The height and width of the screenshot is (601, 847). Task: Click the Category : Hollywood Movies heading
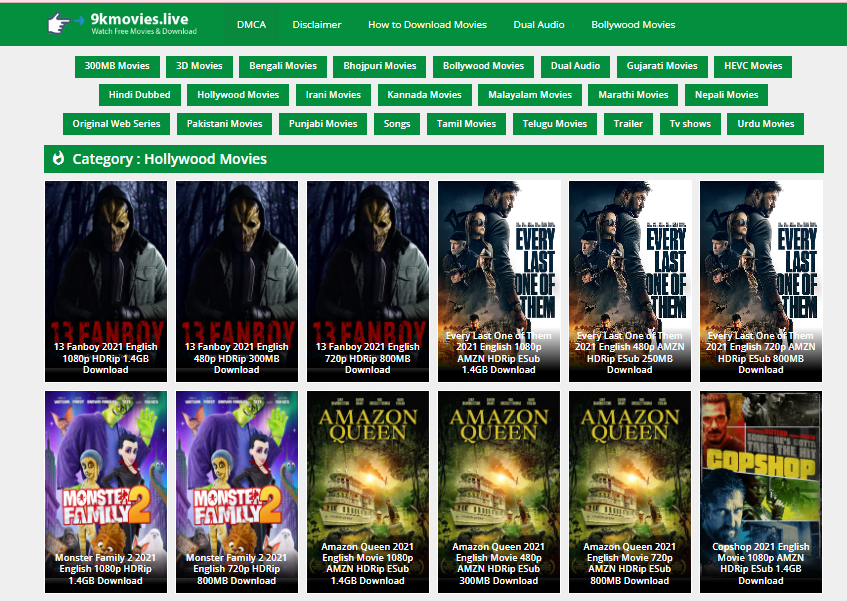(170, 159)
